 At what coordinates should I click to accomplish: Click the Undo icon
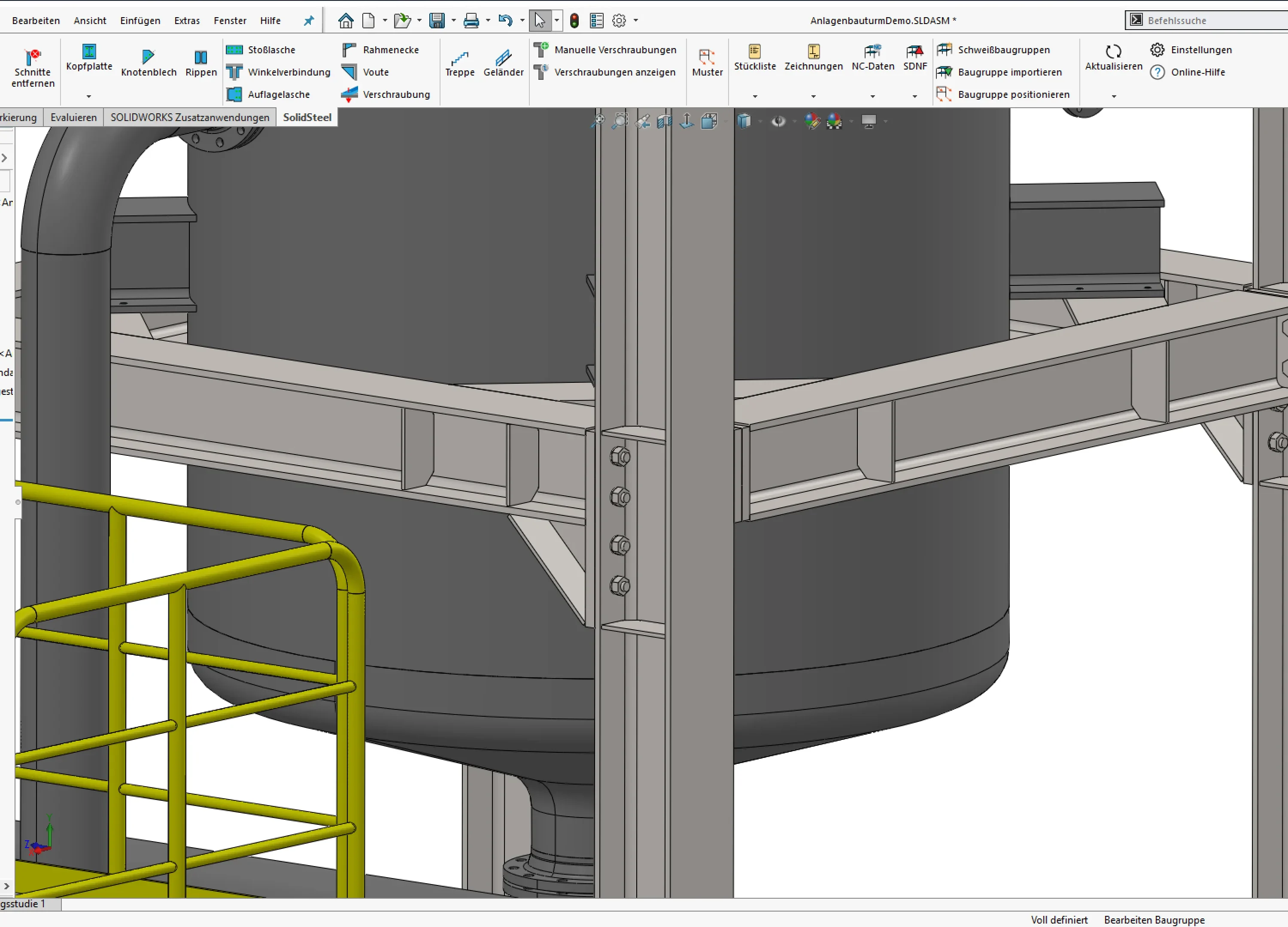505,21
